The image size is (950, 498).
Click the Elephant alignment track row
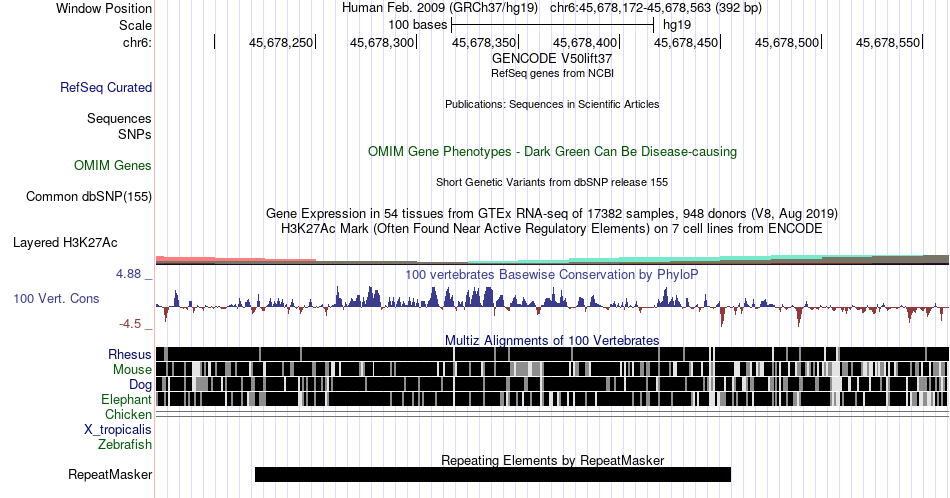click(552, 399)
